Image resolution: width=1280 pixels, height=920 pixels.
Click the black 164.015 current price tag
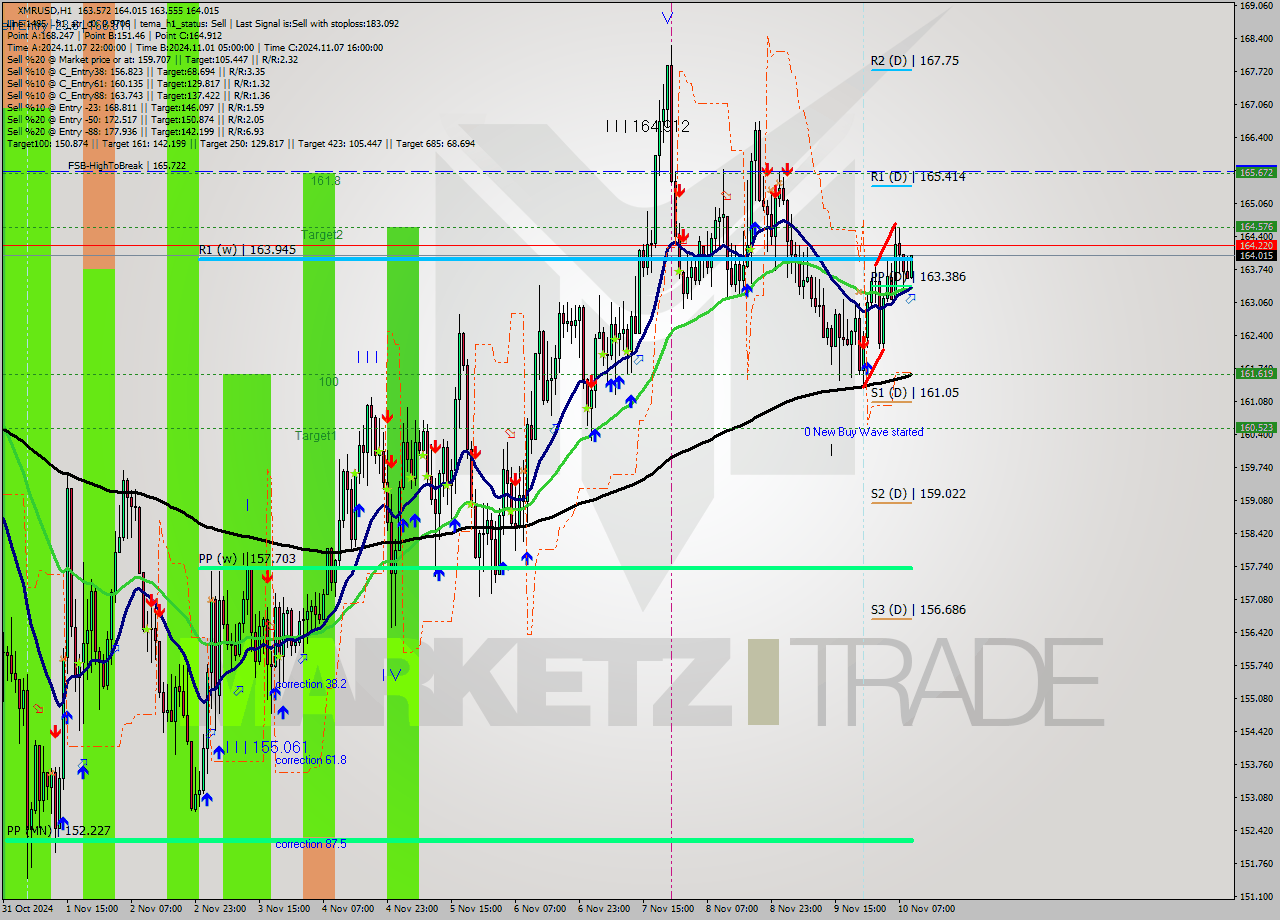coord(1256,255)
